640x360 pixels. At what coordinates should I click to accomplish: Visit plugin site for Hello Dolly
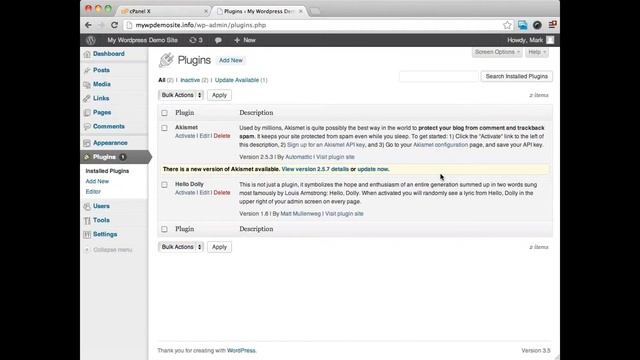click(x=344, y=214)
